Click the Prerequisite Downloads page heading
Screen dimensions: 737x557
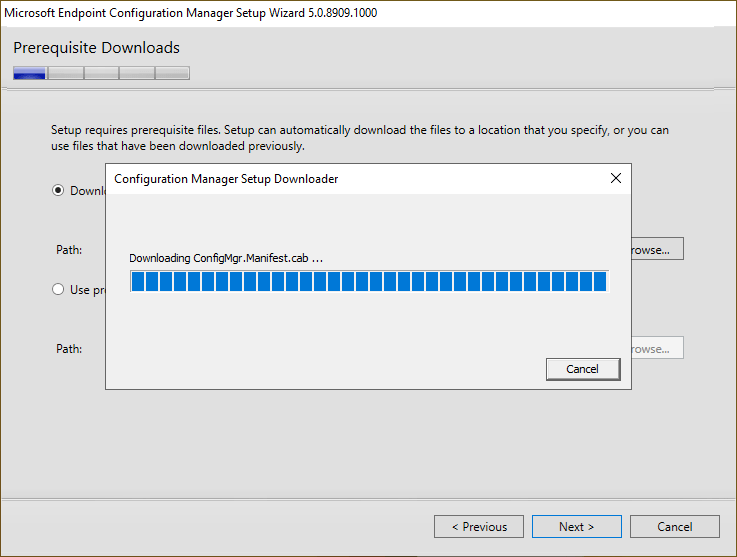pyautogui.click(x=96, y=48)
